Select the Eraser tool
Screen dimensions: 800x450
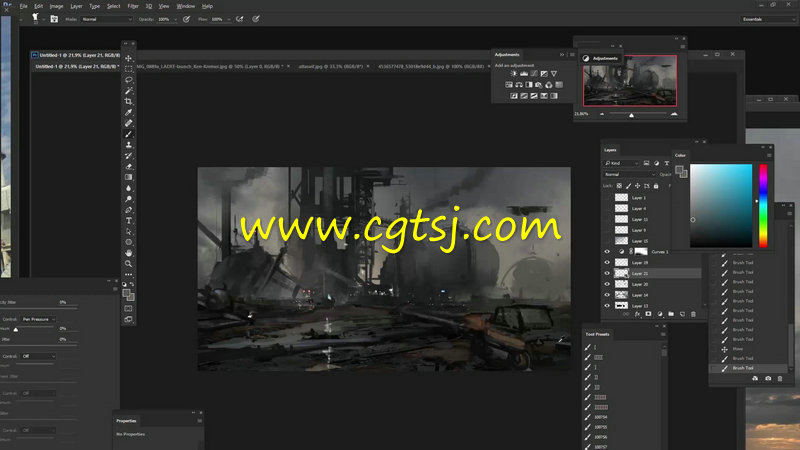click(x=129, y=166)
